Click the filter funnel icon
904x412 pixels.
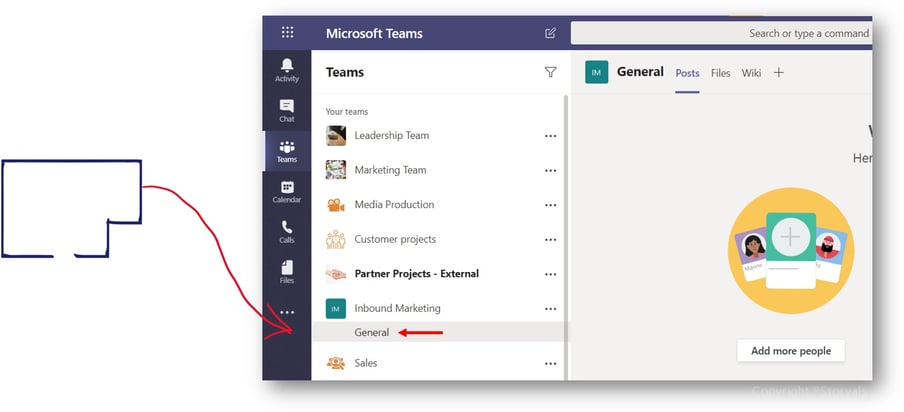click(x=551, y=72)
